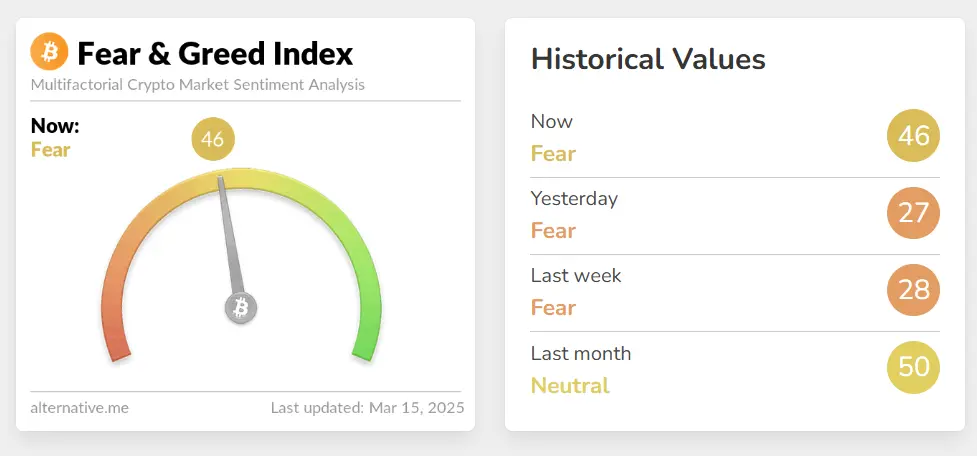The width and height of the screenshot is (977, 456).
Task: Click the Neutral sentiment label
Action: click(x=570, y=385)
